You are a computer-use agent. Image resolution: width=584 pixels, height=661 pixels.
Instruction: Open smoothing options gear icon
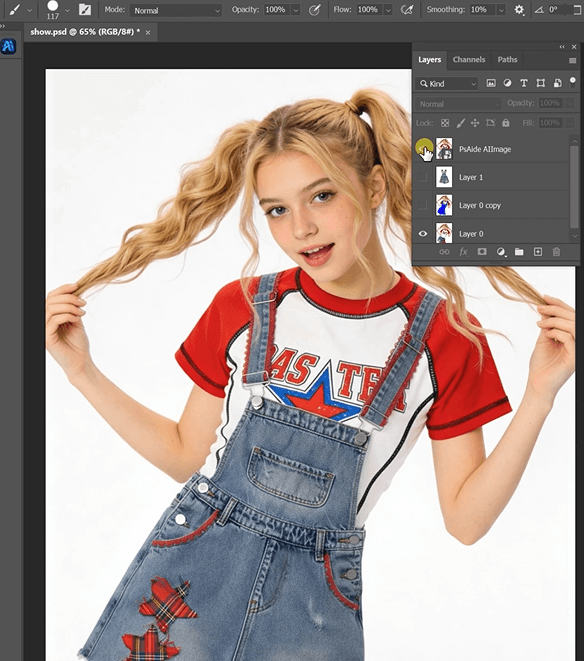pos(519,10)
